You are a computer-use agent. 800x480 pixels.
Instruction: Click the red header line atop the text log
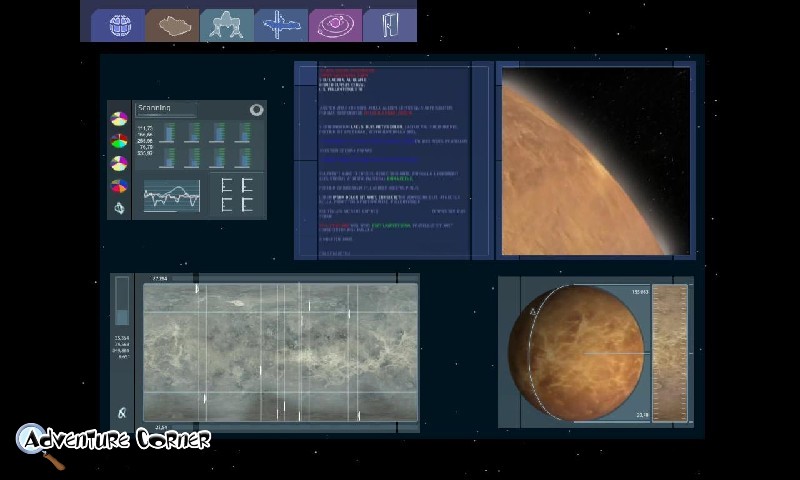point(347,70)
